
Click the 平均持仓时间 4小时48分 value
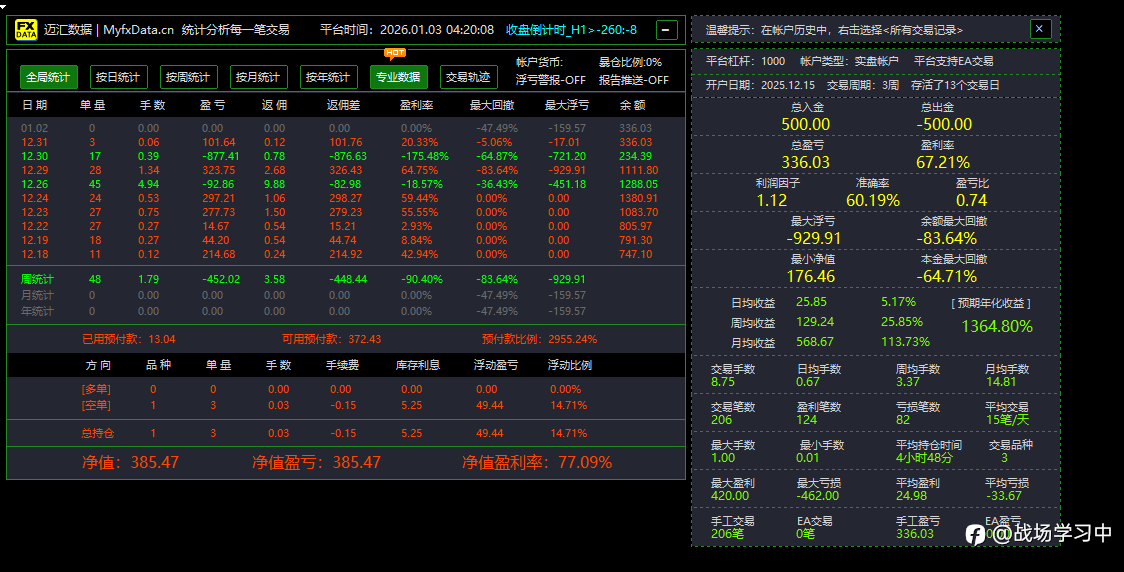pyautogui.click(x=924, y=457)
